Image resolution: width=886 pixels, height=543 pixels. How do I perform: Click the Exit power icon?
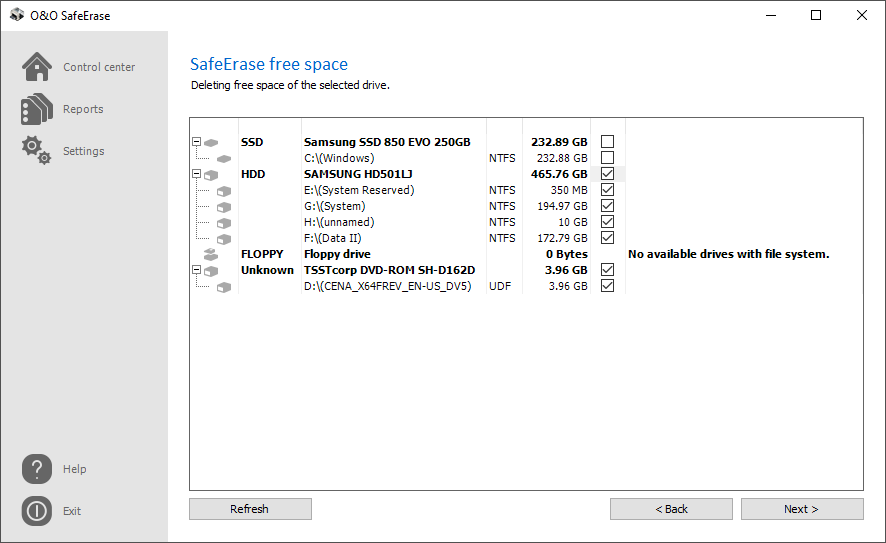(x=37, y=511)
